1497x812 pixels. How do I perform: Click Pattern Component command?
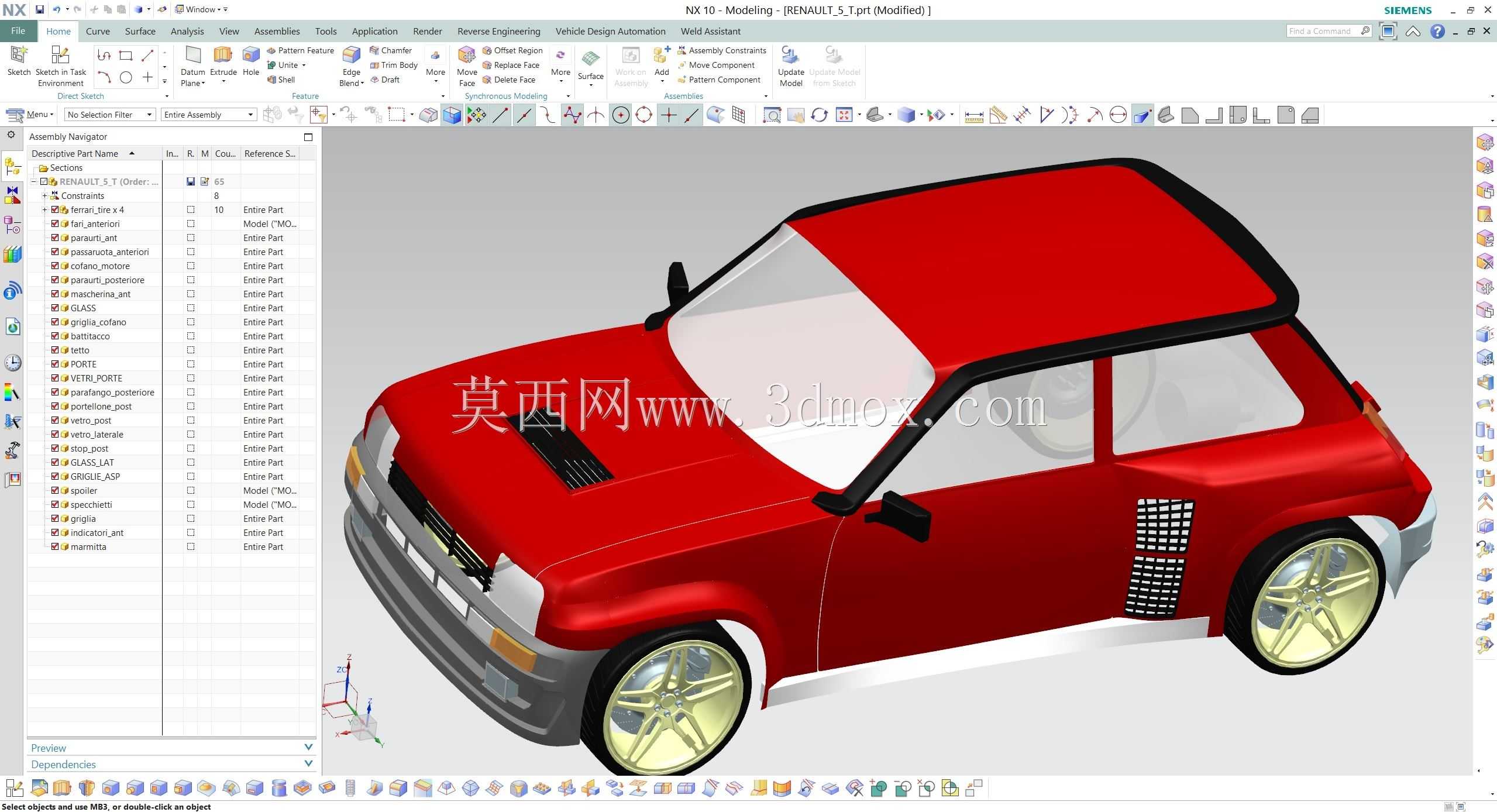click(719, 80)
